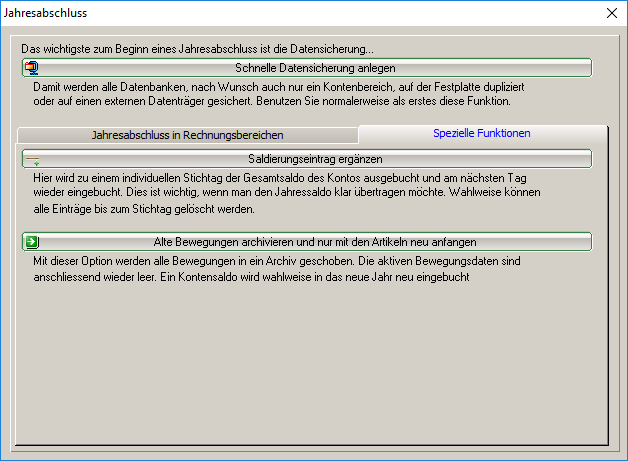Viewport: 628px width, 461px height.
Task: Open Saldierungseintrag ergänzen
Action: pos(307,159)
